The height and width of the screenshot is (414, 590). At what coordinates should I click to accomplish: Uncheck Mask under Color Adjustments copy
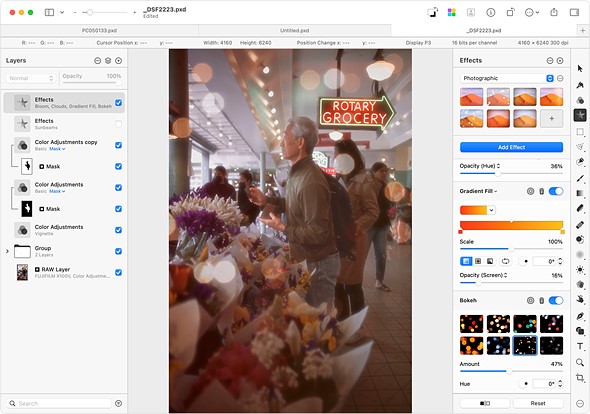pos(119,166)
